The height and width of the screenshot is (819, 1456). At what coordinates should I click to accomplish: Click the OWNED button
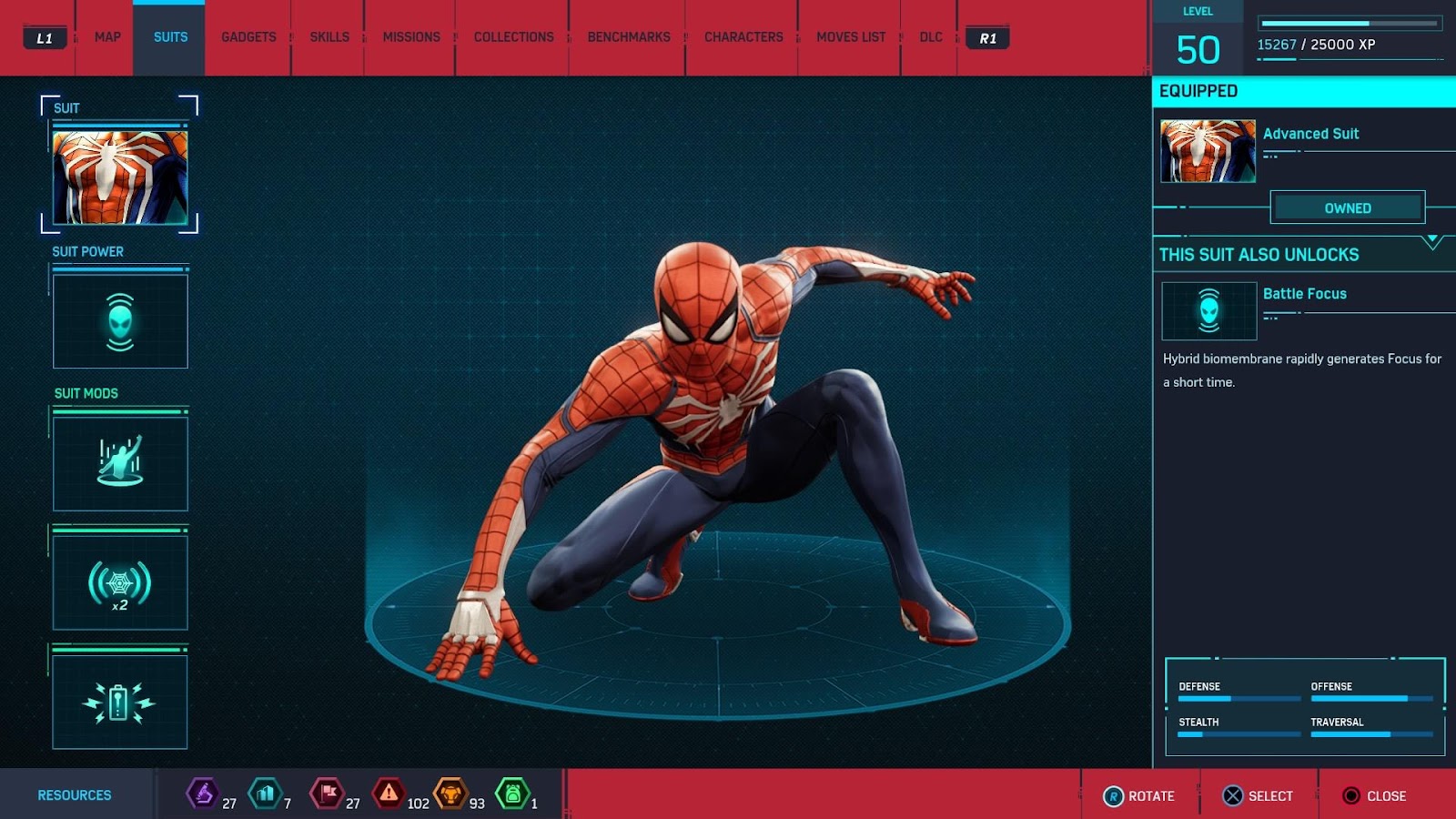click(1348, 208)
